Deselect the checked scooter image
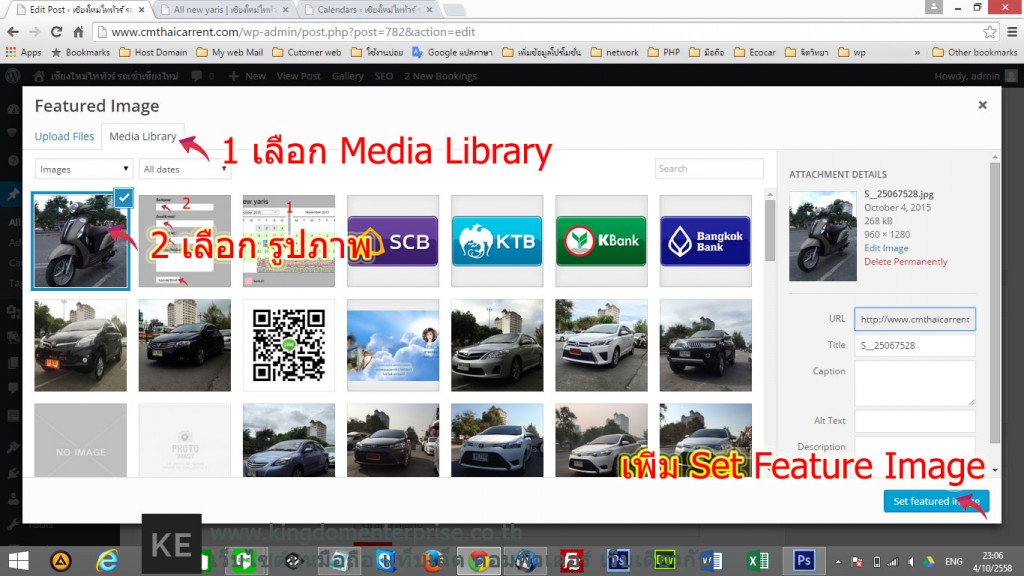Image resolution: width=1024 pixels, height=576 pixels. click(x=123, y=198)
